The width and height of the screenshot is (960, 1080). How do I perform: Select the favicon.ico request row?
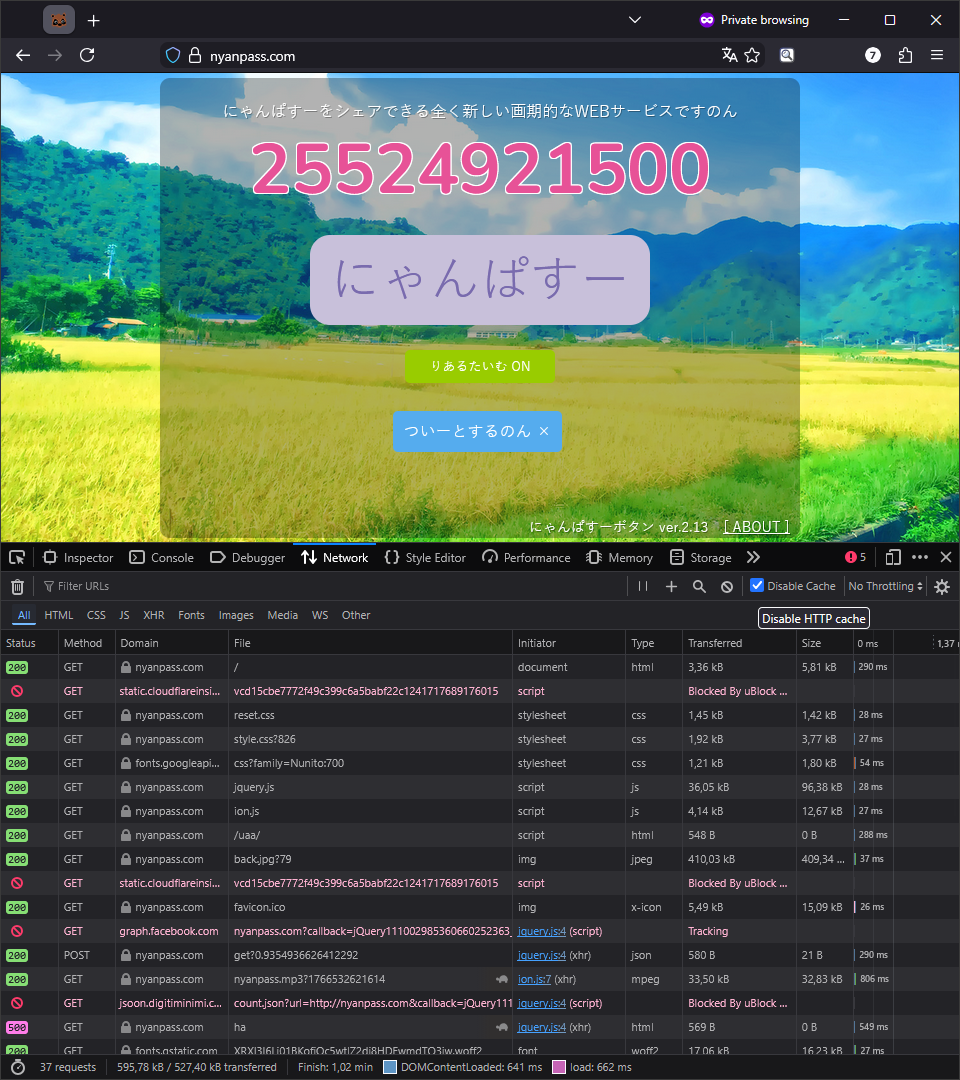tap(480, 907)
